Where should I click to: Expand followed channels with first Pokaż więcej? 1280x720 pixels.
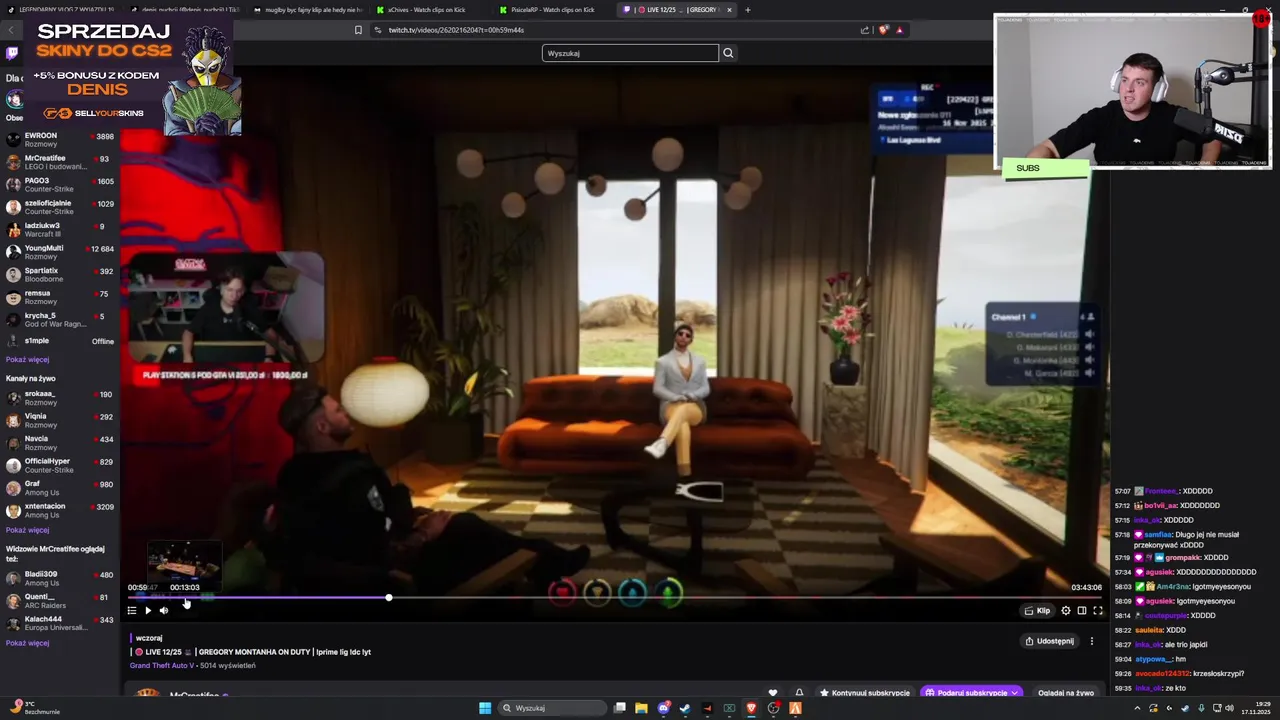coord(27,359)
